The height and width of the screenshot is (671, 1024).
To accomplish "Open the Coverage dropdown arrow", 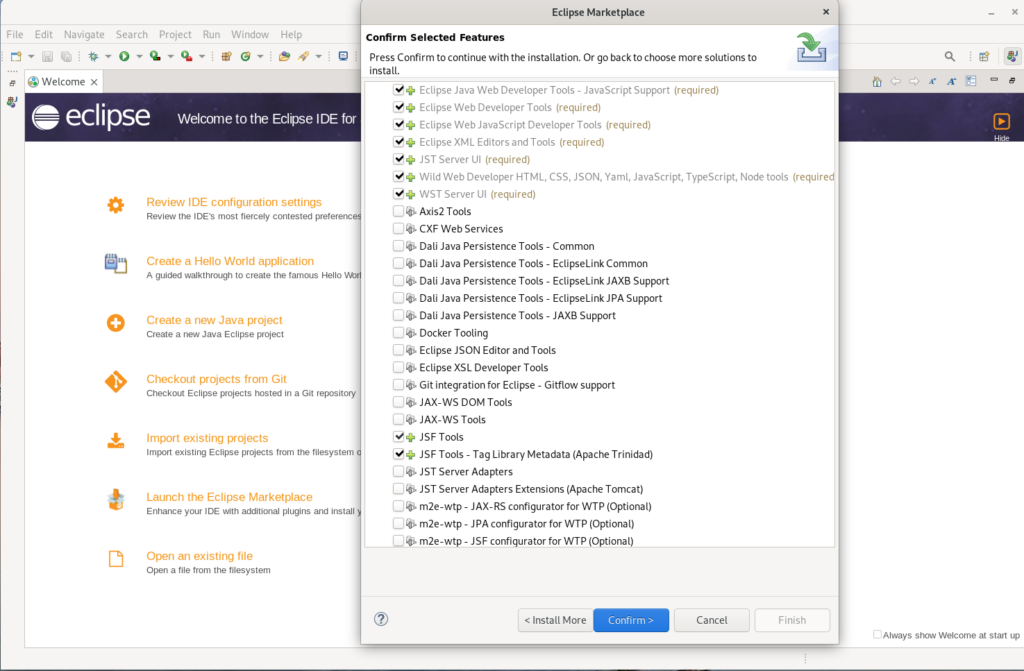I will [170, 57].
